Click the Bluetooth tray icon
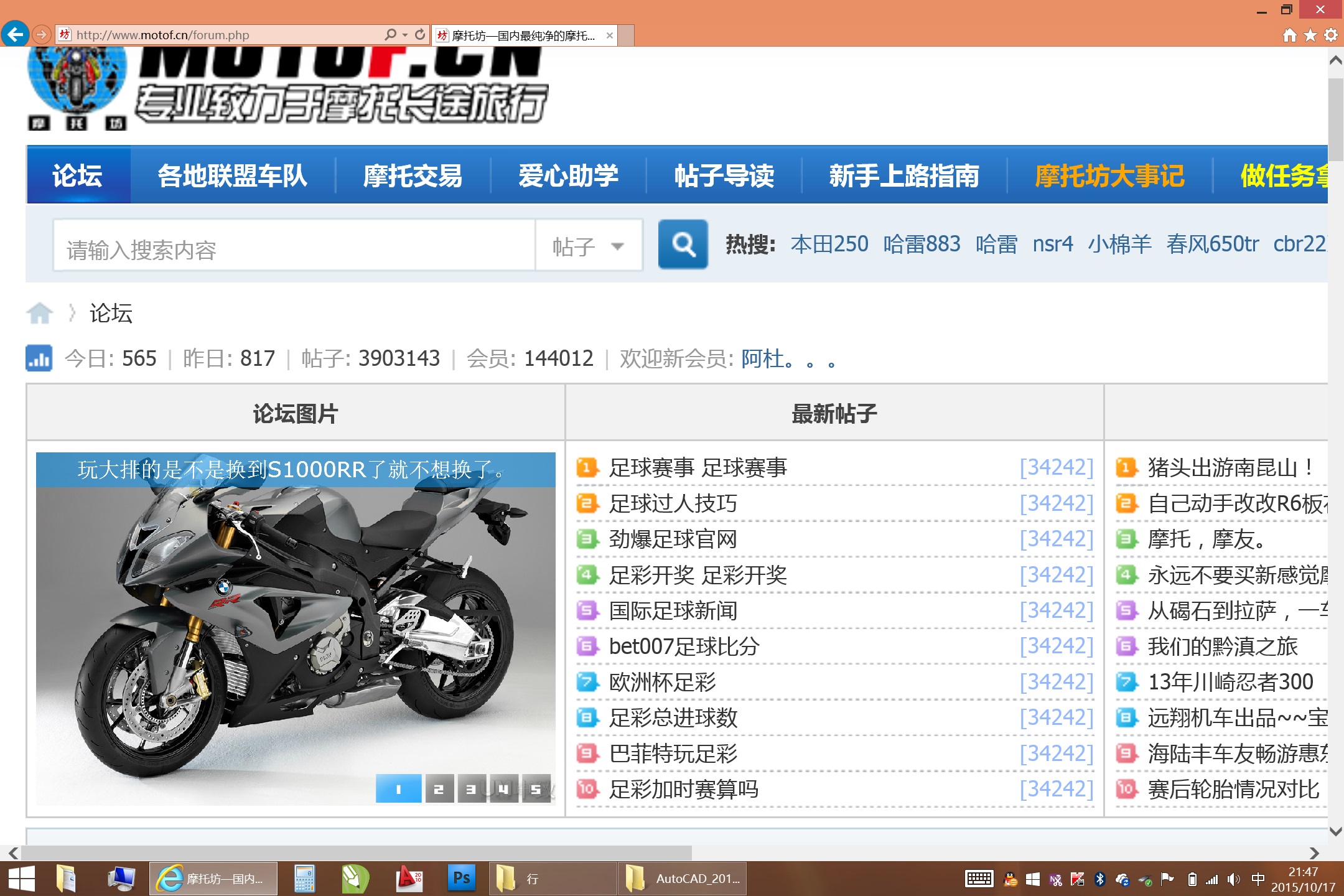Viewport: 1344px width, 896px height. 1099,879
